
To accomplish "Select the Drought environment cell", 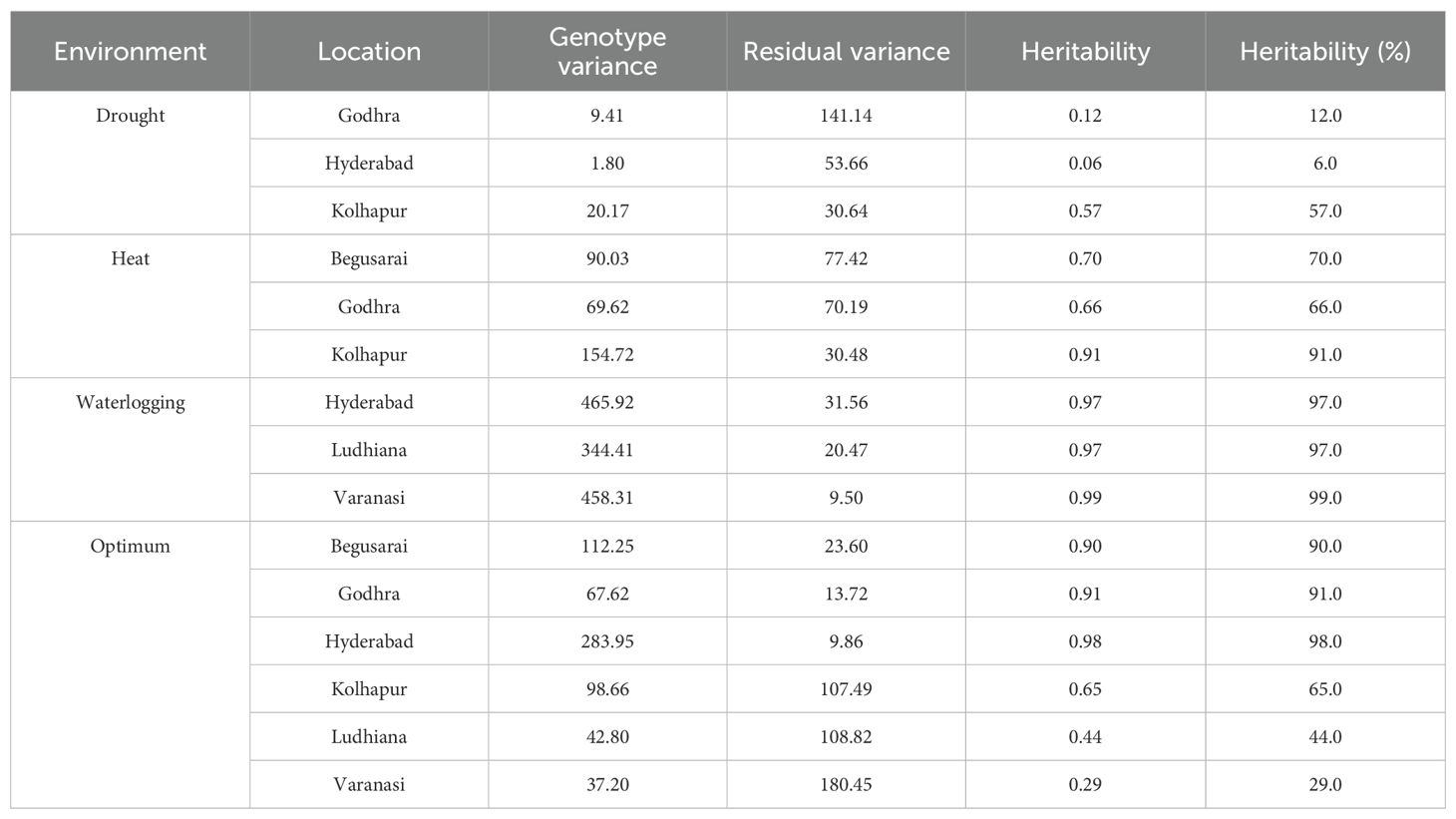I will coord(130,116).
